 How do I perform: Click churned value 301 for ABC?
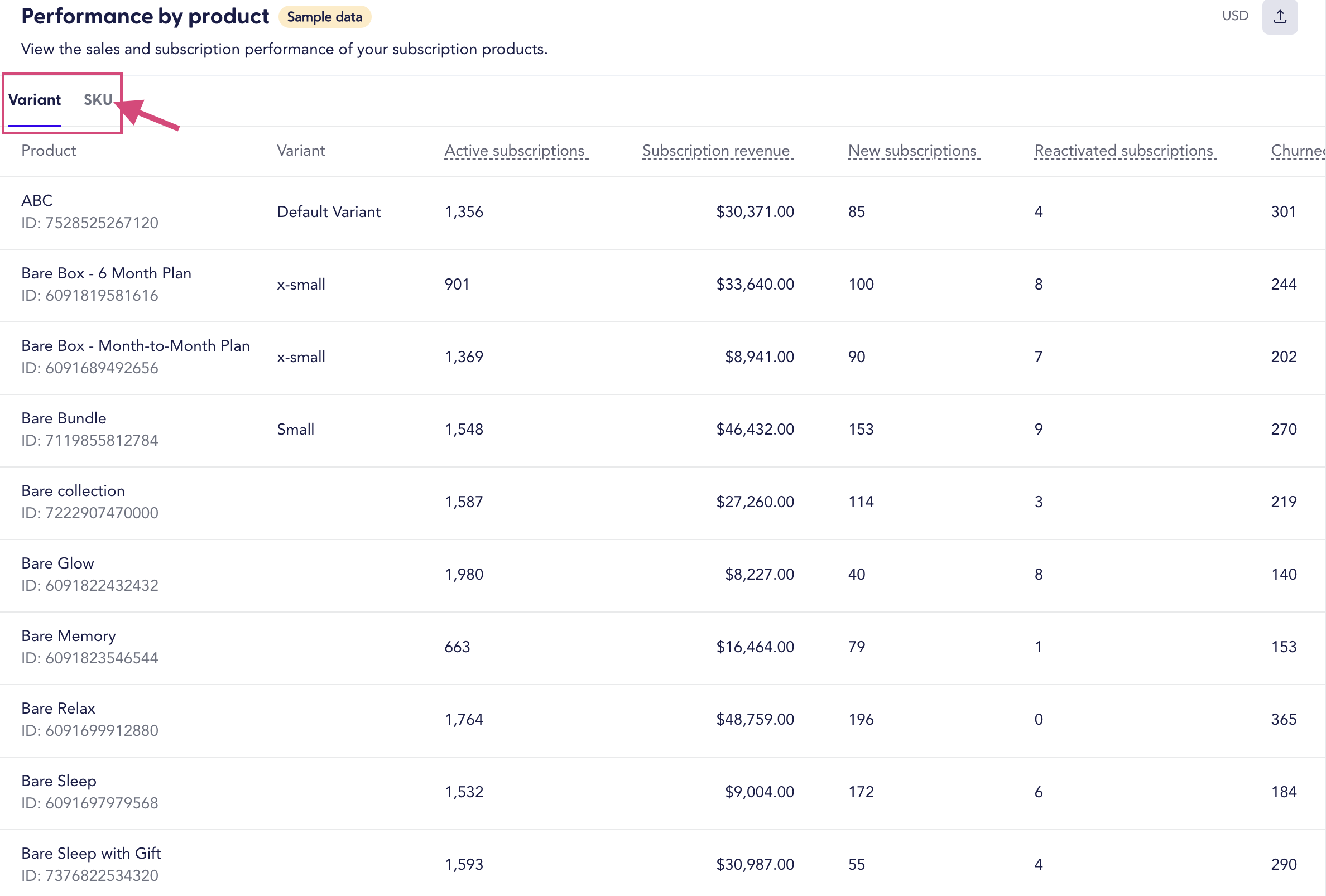(1283, 212)
